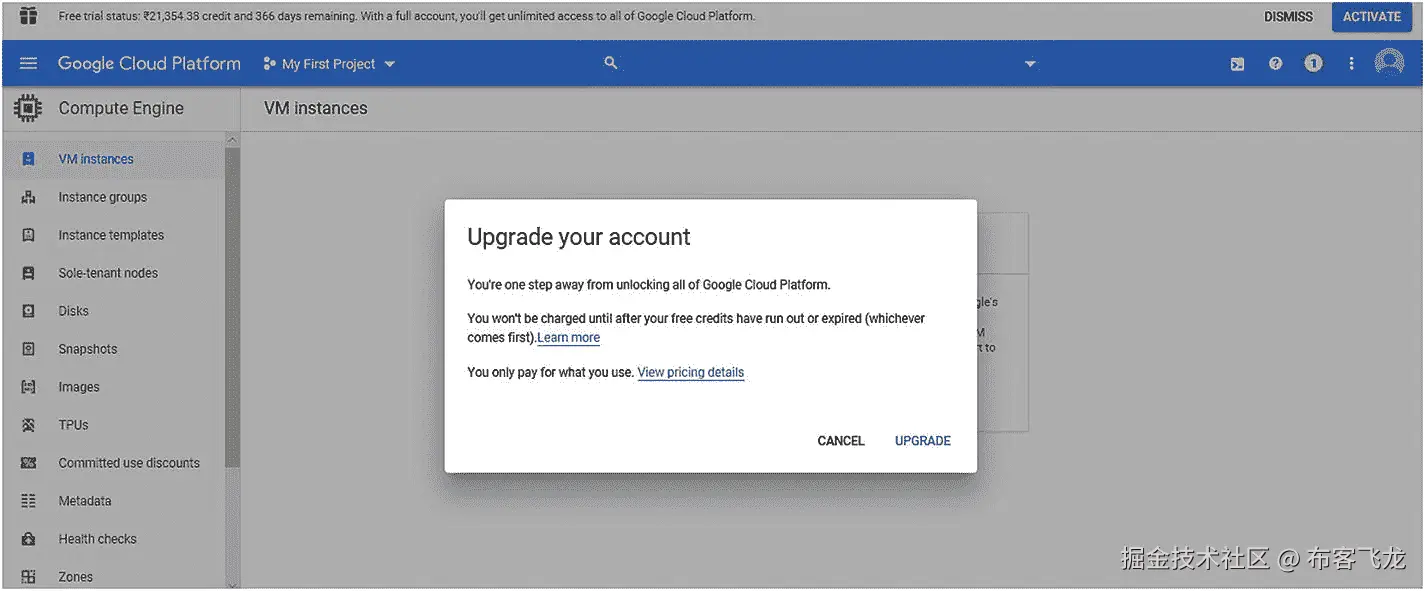Open the three-dot settings menu
This screenshot has height=591, width=1425.
(x=1351, y=63)
